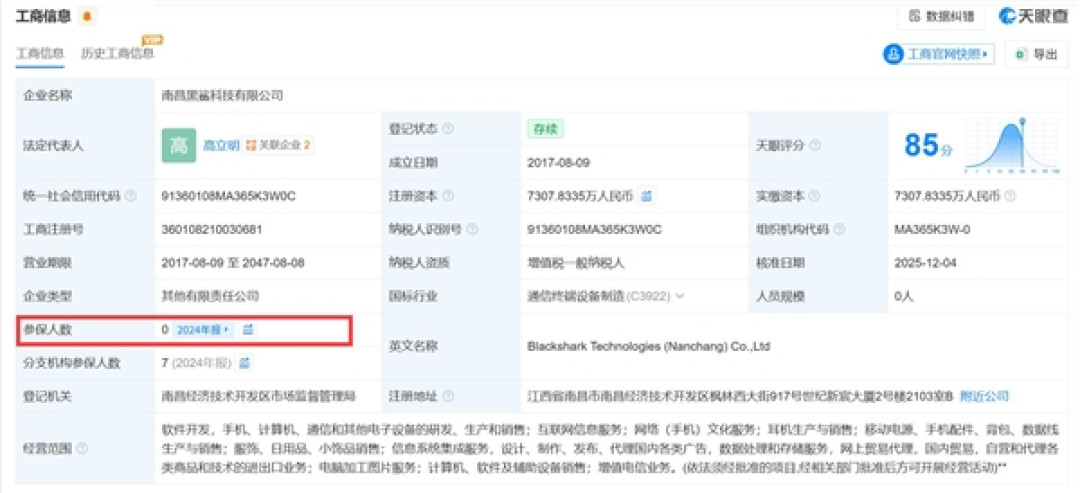1080x493 pixels.
Task: Click business term 2017-08-09 至 2047-08-08
Action: coord(233,263)
